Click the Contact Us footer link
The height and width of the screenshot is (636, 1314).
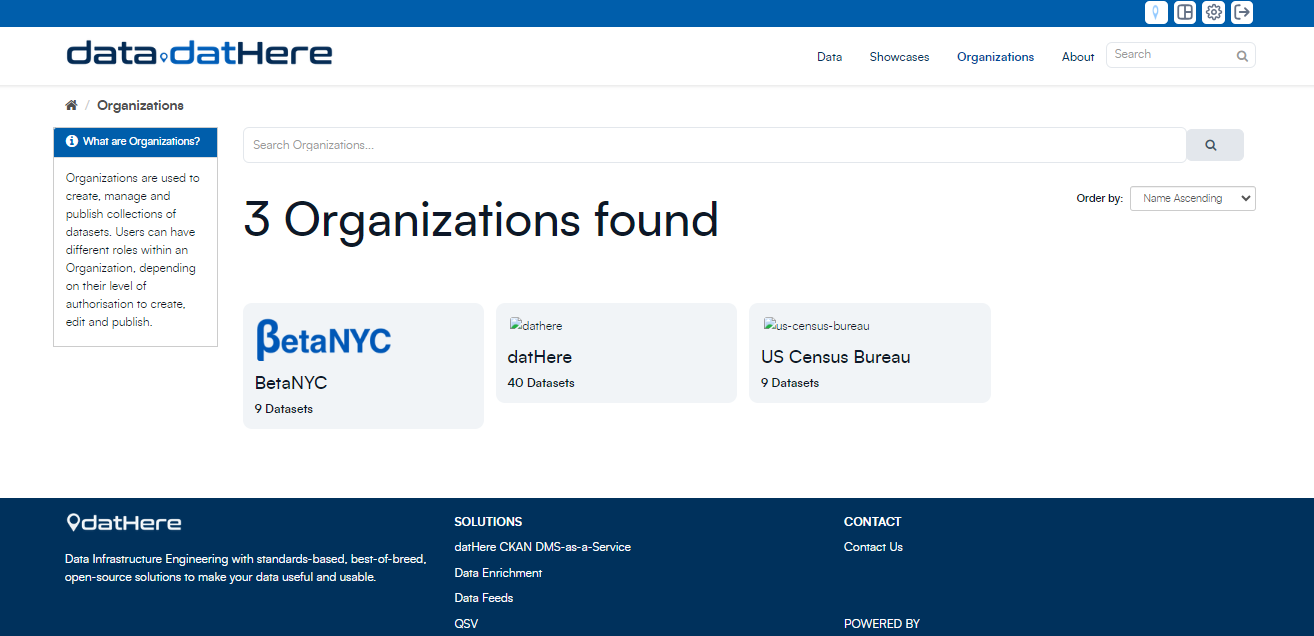click(x=873, y=547)
